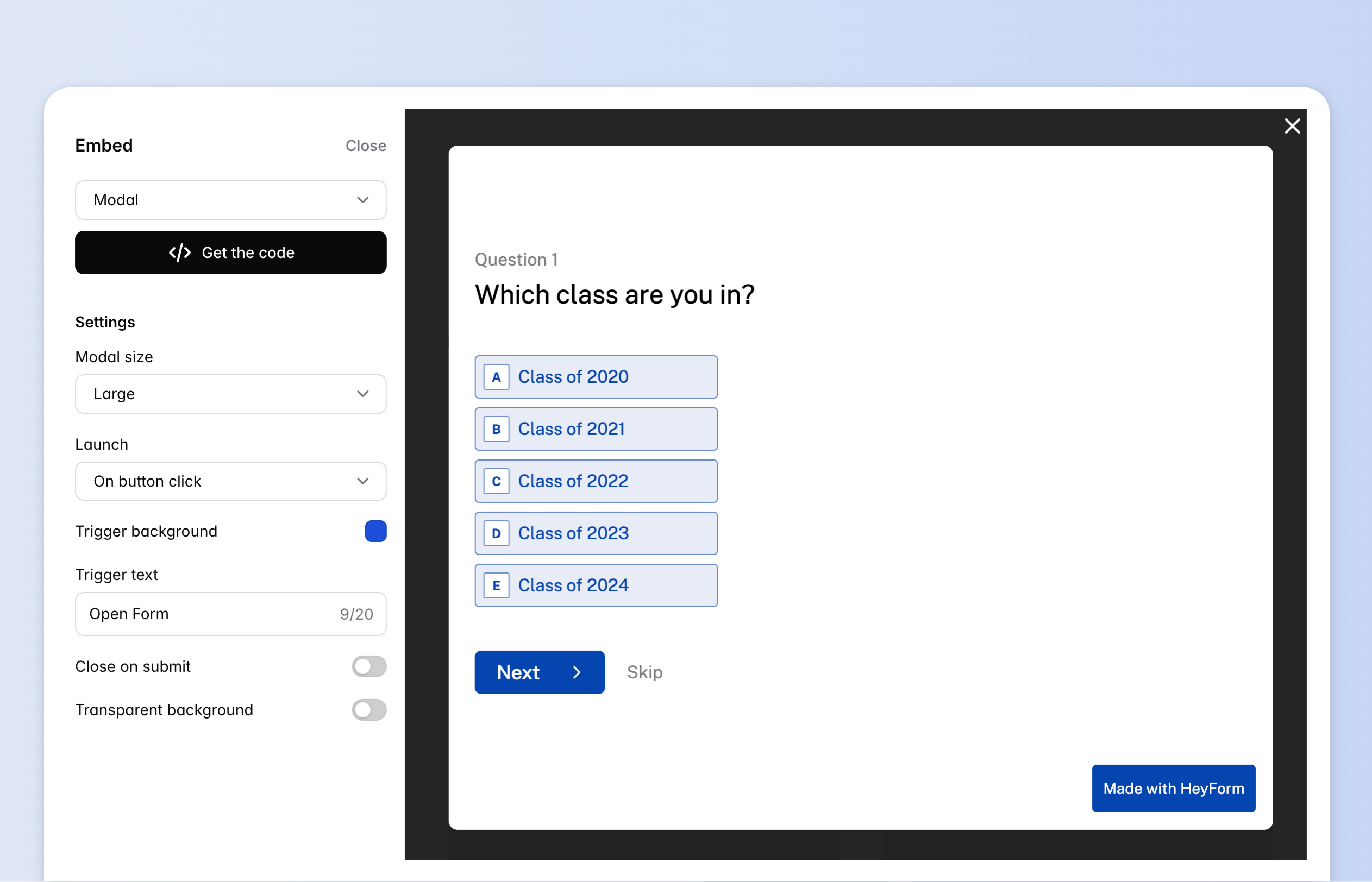Open the Modal embed type dropdown
Screen dimensions: 1372x882
(x=230, y=200)
